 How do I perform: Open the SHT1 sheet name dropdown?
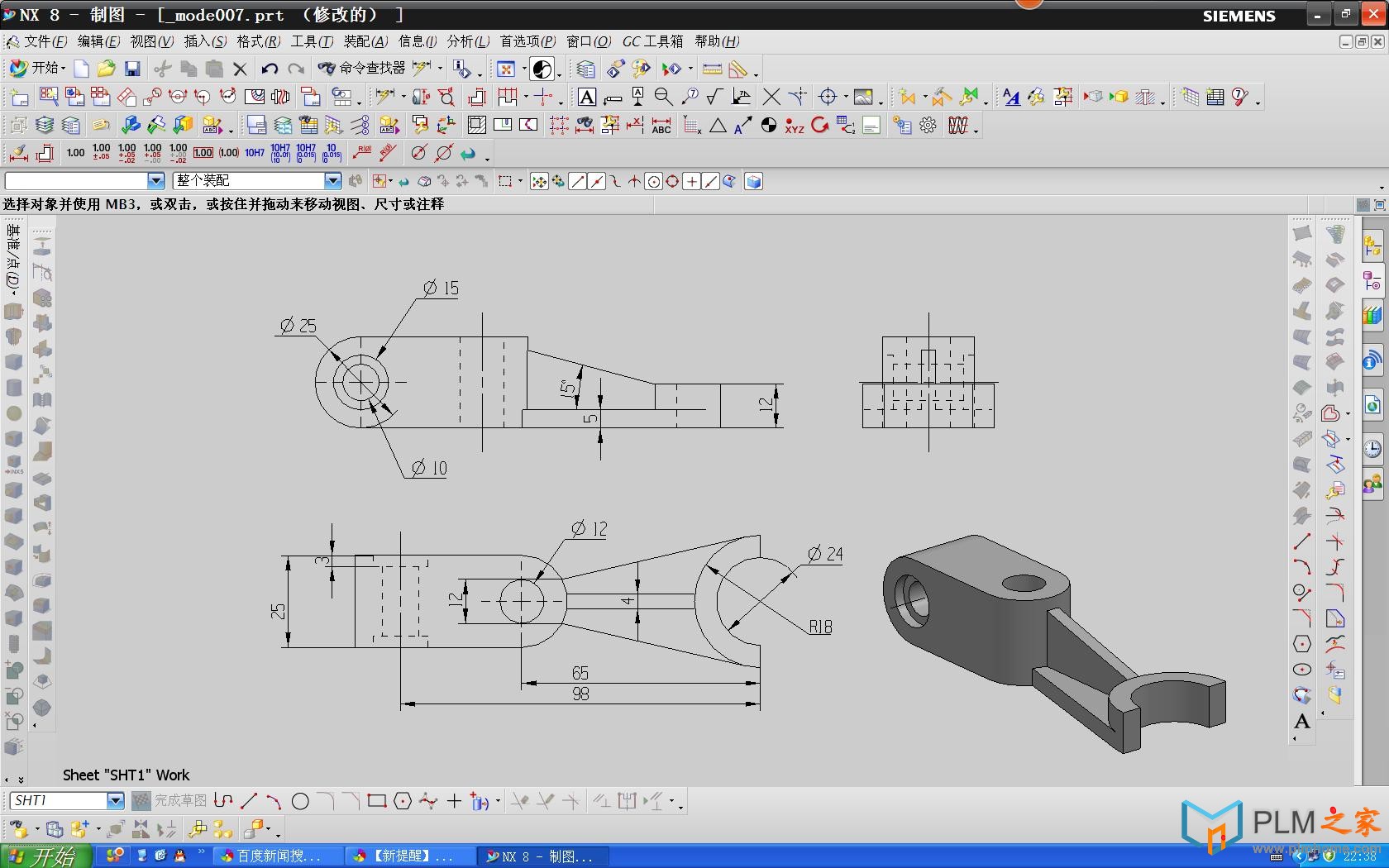point(116,800)
